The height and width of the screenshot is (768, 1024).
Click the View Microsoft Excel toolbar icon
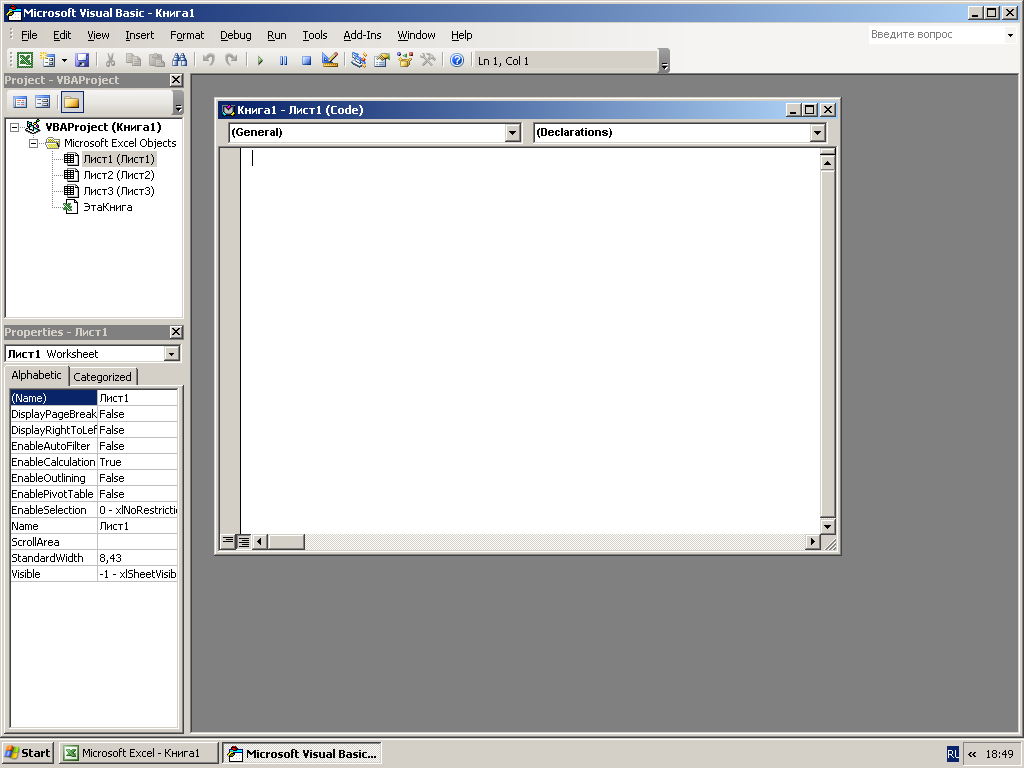[x=25, y=60]
